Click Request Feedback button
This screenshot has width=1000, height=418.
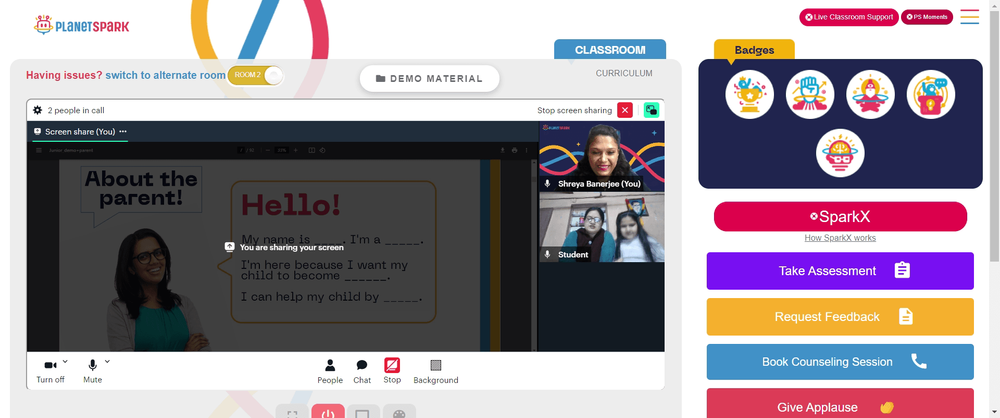[840, 317]
